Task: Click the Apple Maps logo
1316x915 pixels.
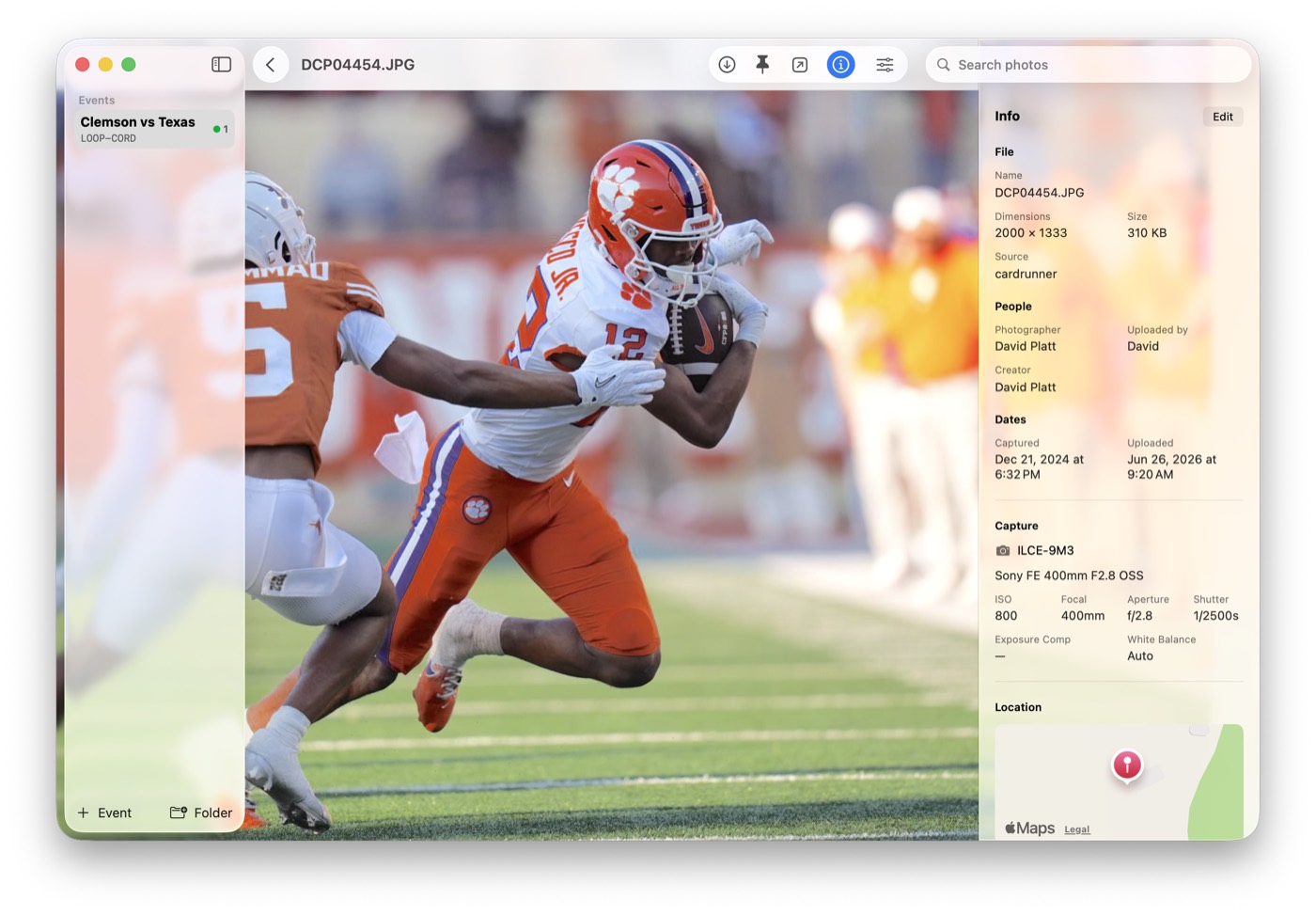Action: click(1030, 828)
